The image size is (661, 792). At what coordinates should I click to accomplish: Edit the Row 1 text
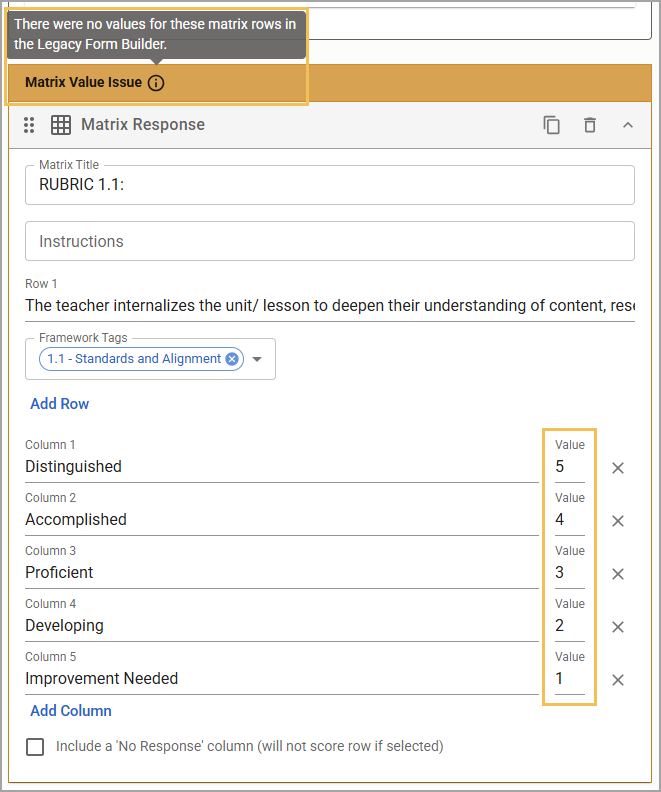pyautogui.click(x=330, y=306)
